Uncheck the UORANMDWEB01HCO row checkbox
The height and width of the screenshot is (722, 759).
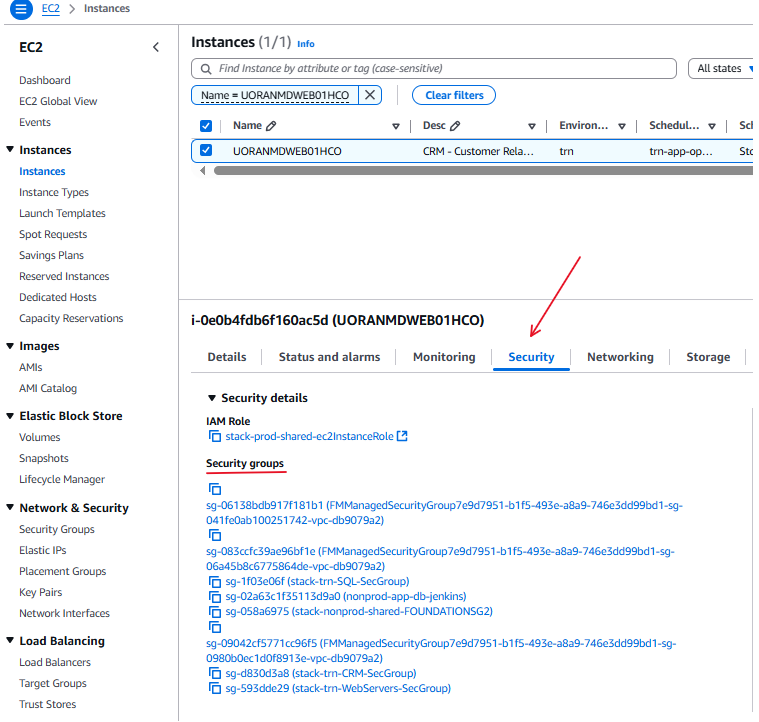(206, 150)
